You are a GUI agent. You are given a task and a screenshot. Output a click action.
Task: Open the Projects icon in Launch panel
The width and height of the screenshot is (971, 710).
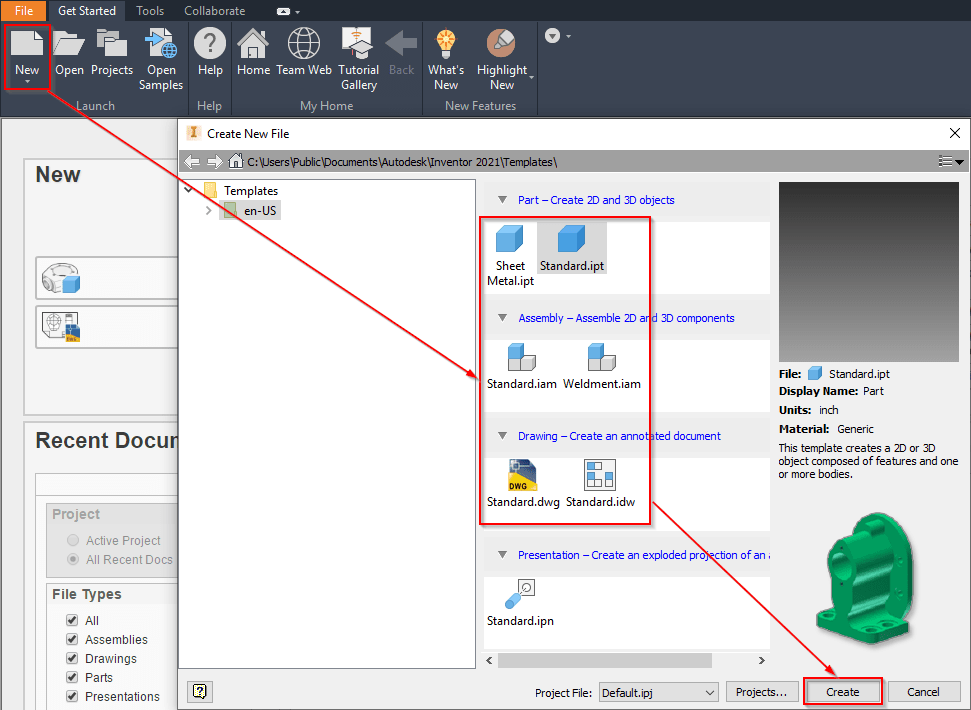tap(111, 45)
